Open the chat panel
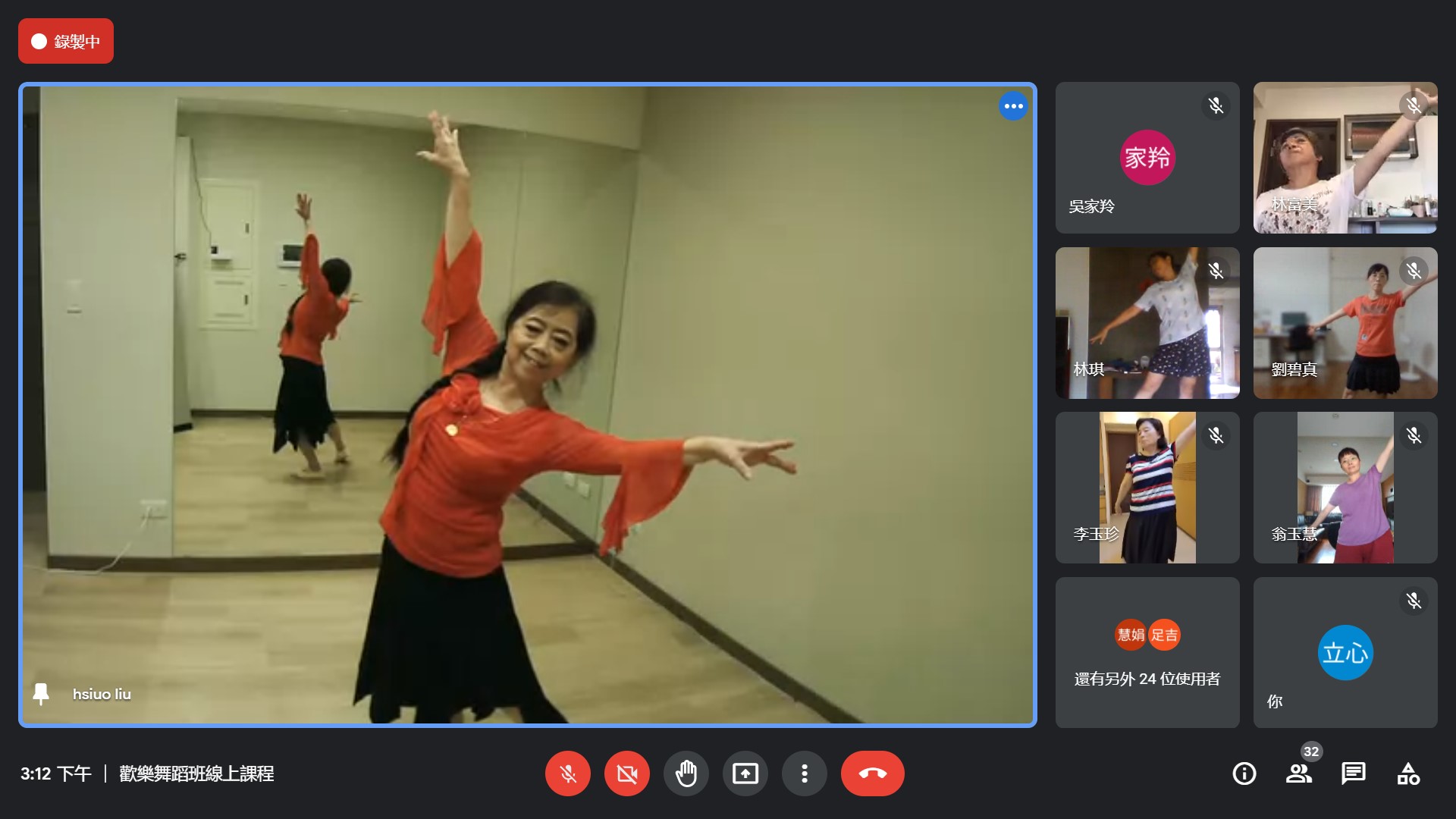The height and width of the screenshot is (819, 1456). pos(1353,773)
